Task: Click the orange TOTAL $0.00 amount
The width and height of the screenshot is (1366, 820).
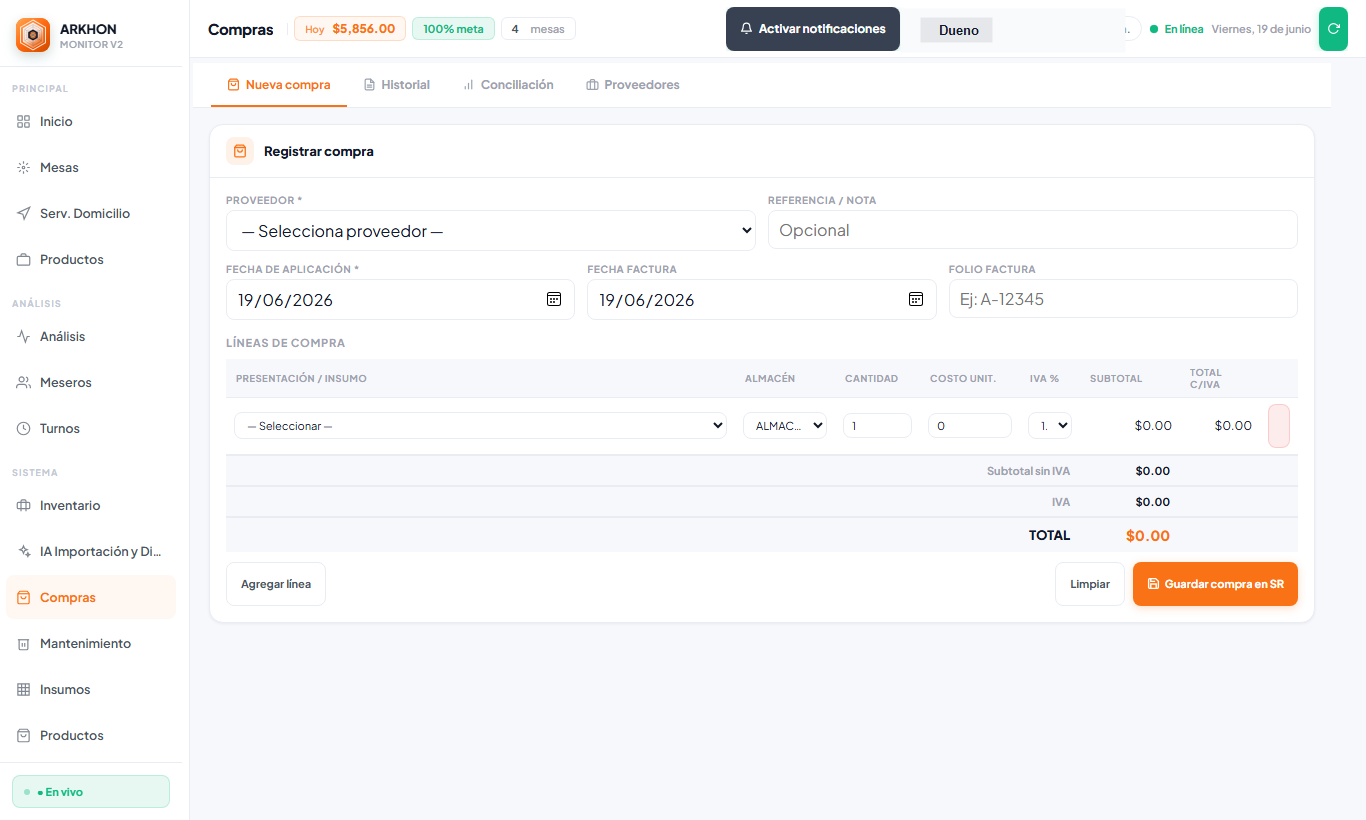Action: [x=1148, y=536]
